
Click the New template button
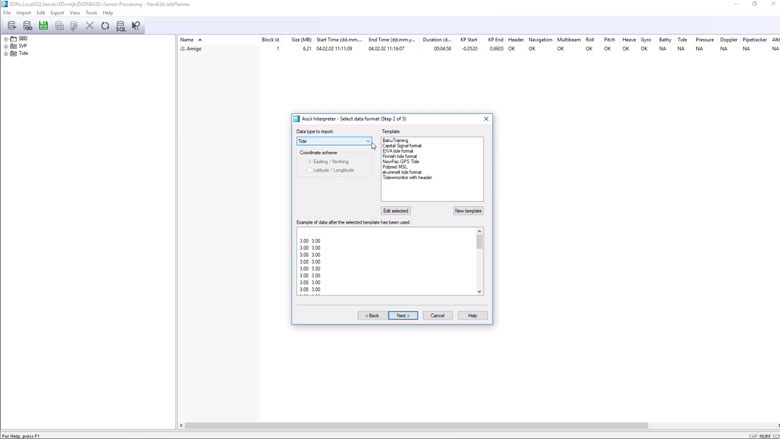click(x=468, y=211)
